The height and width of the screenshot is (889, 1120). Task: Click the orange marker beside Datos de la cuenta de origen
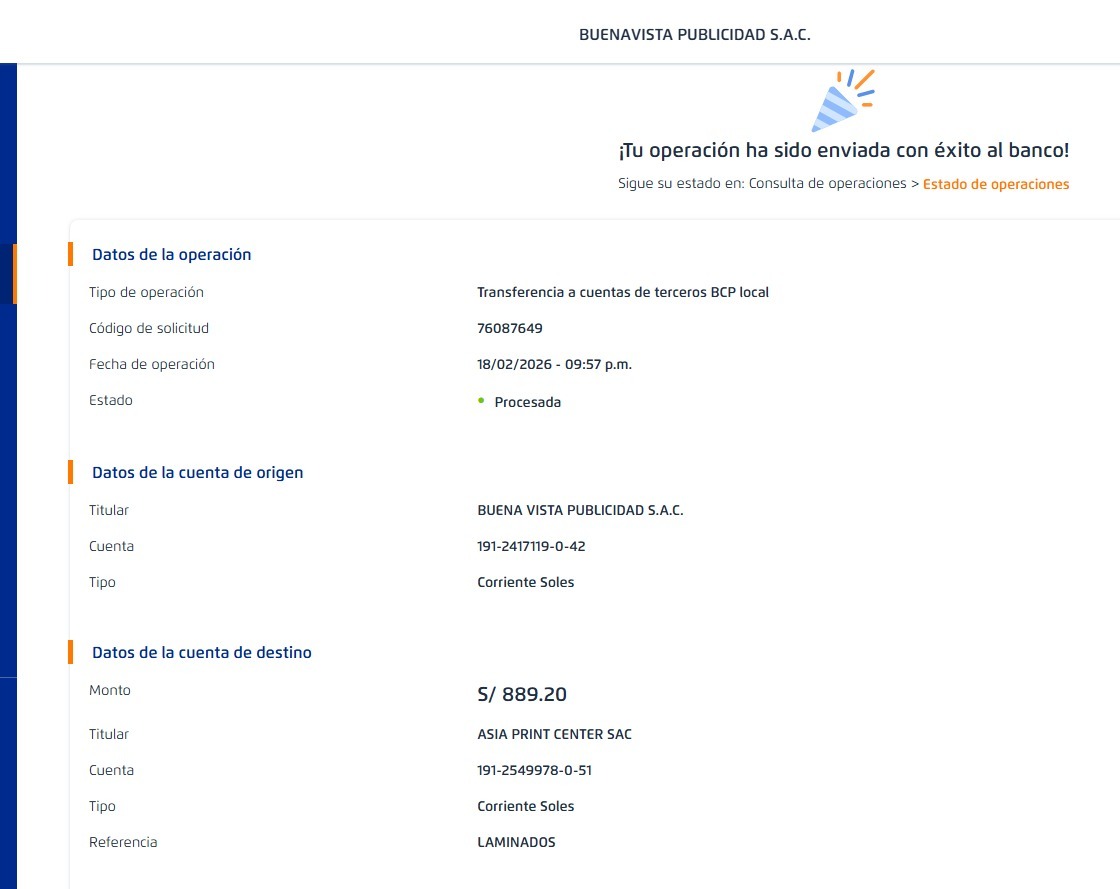pos(71,472)
